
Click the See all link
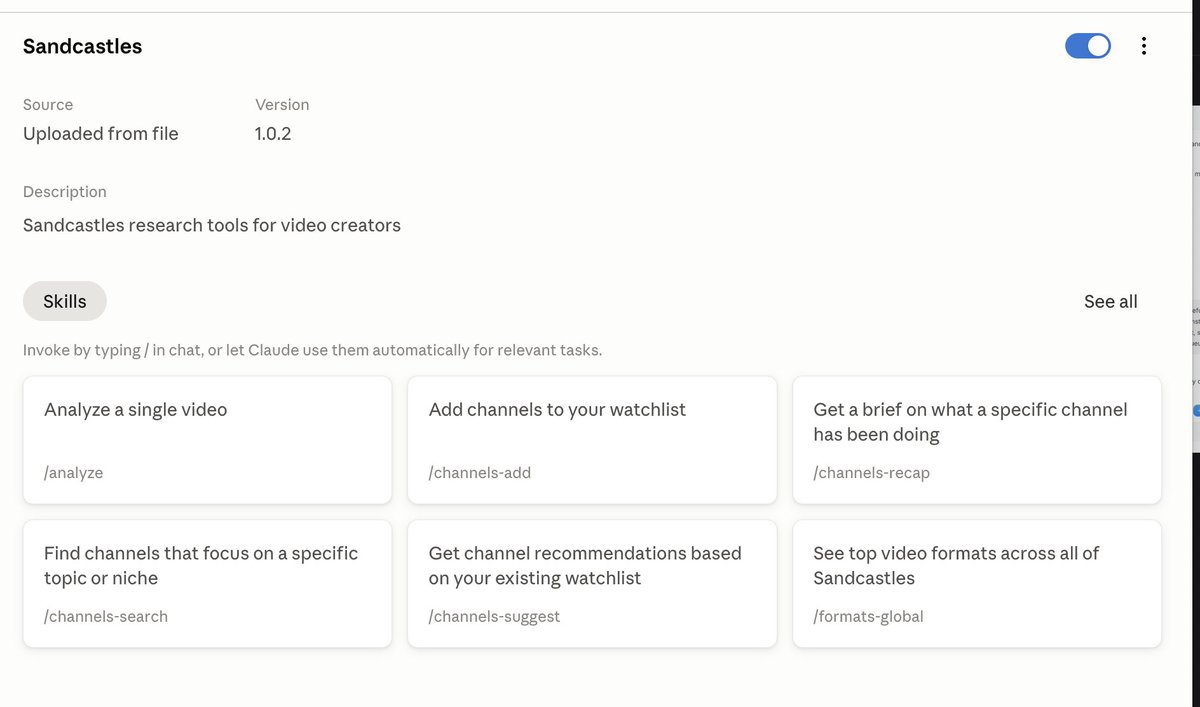pyautogui.click(x=1111, y=301)
